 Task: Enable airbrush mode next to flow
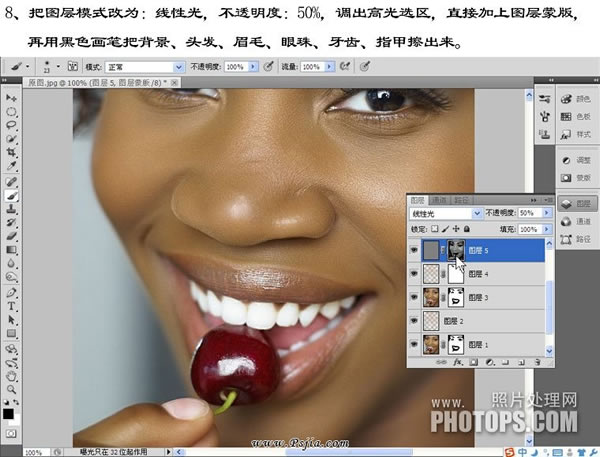tap(345, 67)
